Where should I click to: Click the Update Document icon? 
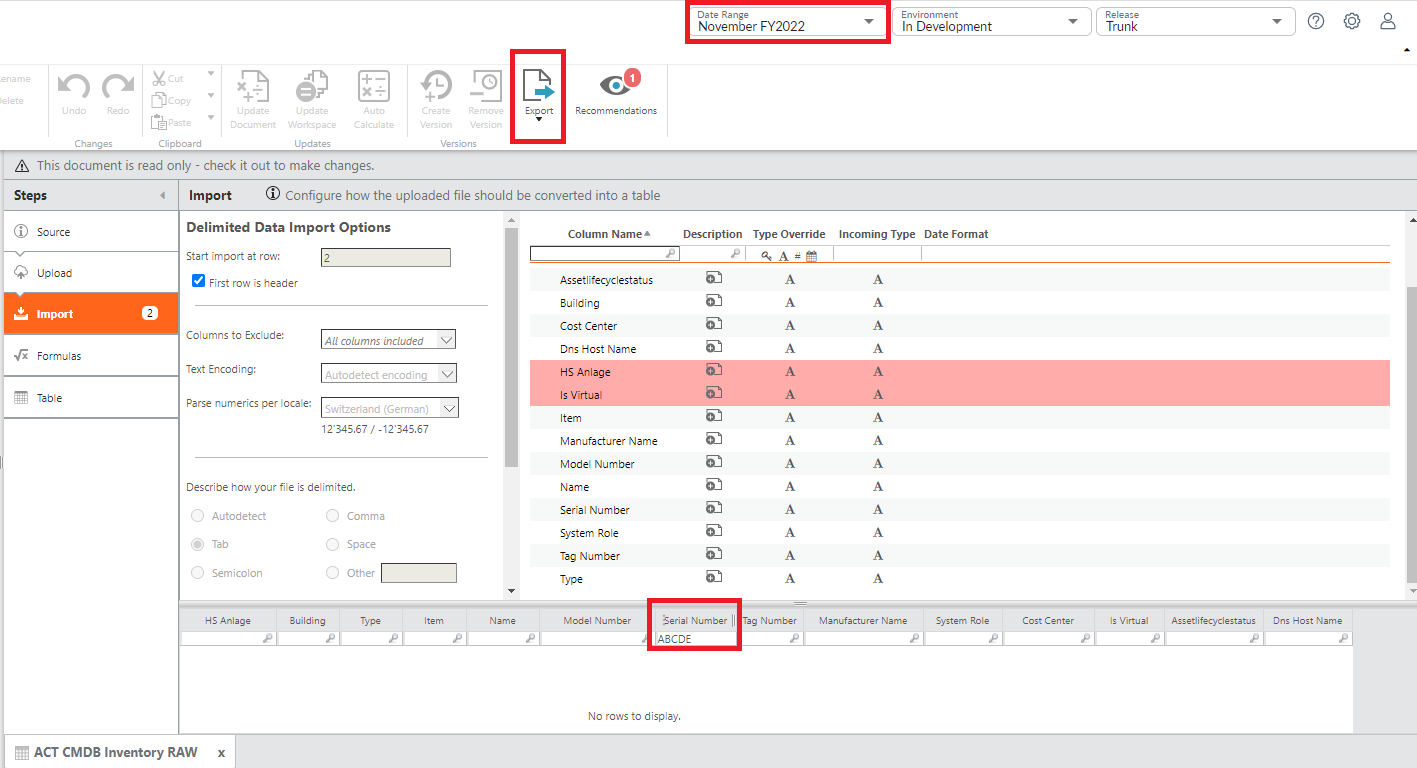point(253,86)
